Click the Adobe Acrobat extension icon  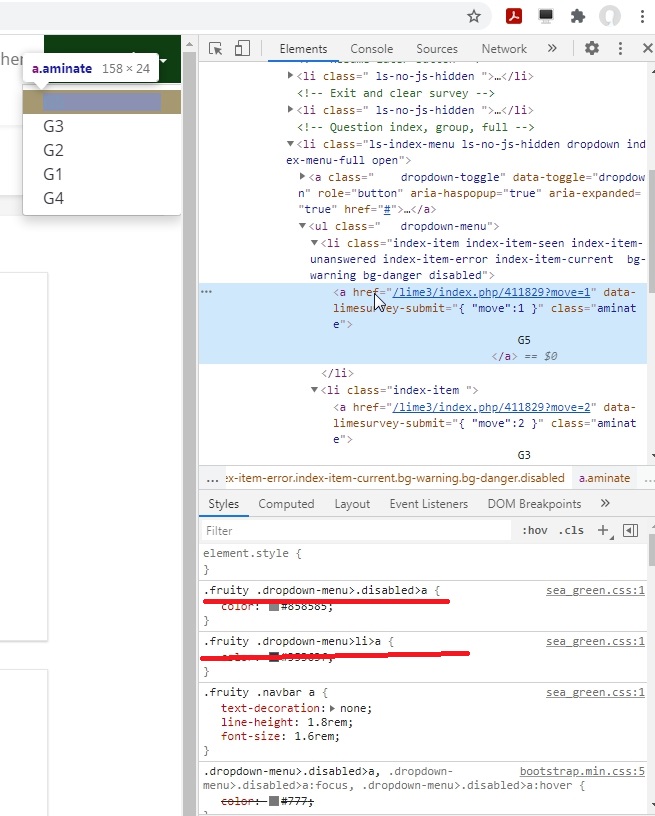pyautogui.click(x=513, y=16)
